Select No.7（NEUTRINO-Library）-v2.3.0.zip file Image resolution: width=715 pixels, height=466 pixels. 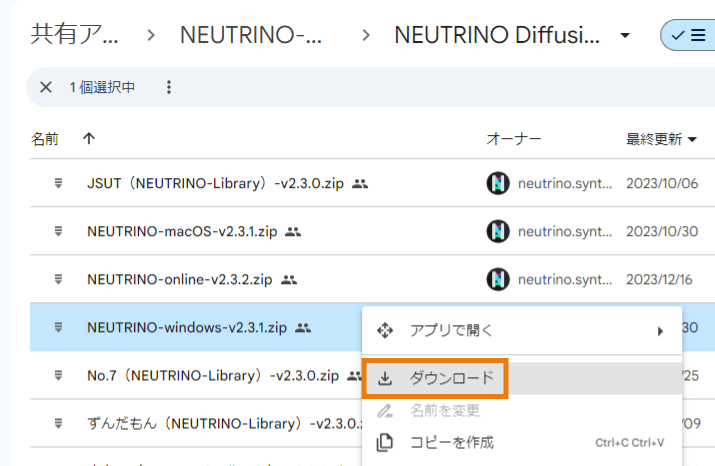pos(213,376)
